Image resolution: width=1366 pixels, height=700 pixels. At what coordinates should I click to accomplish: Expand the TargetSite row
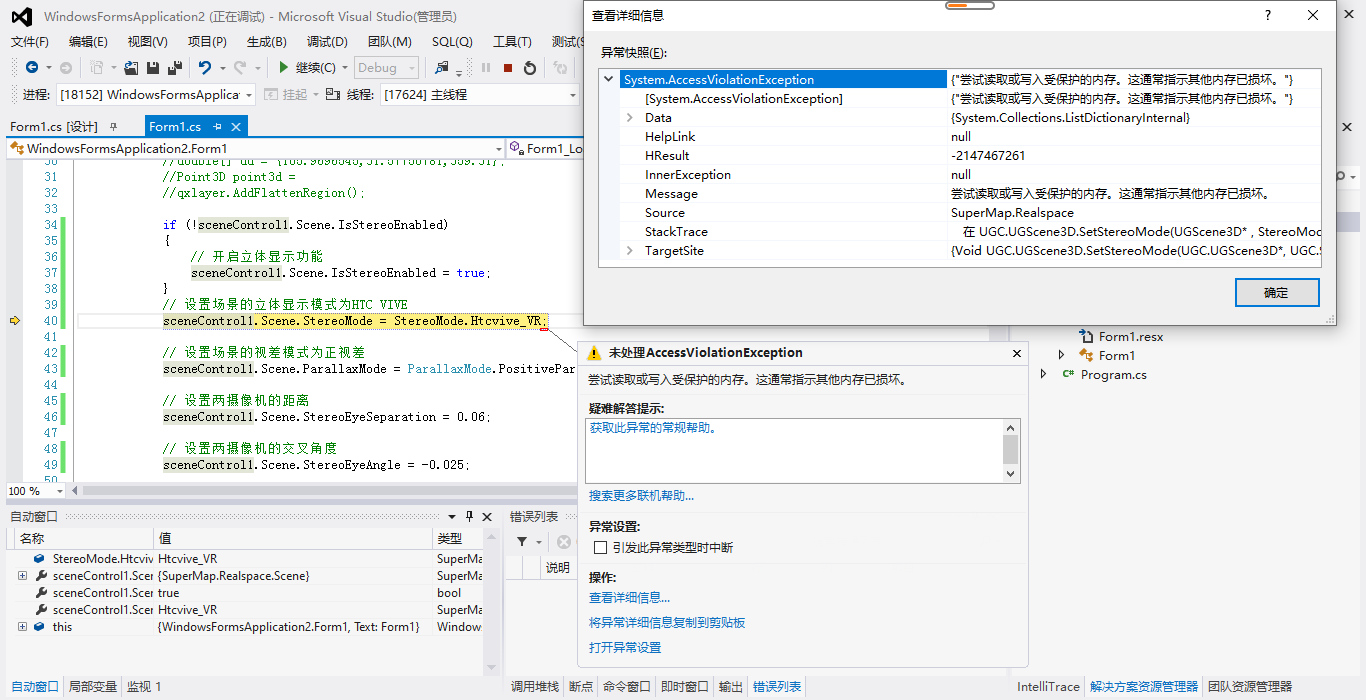(x=630, y=251)
